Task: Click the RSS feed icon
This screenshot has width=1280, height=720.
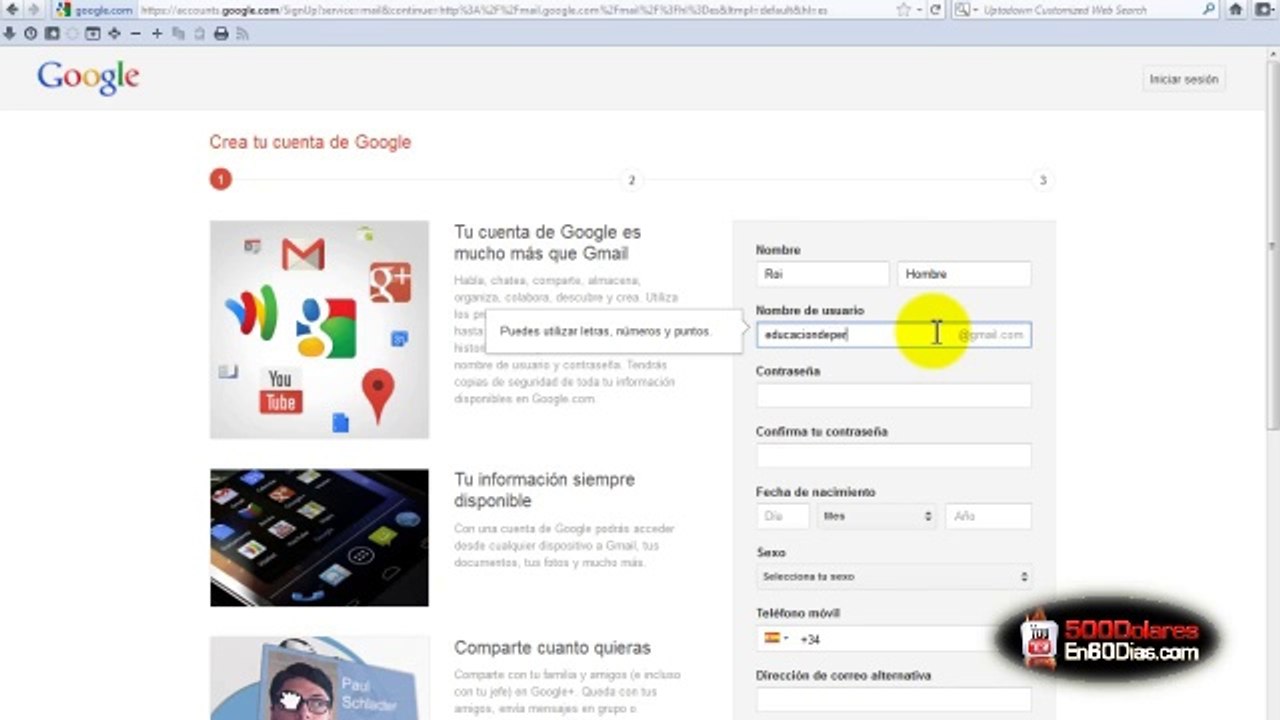Action: (242, 33)
